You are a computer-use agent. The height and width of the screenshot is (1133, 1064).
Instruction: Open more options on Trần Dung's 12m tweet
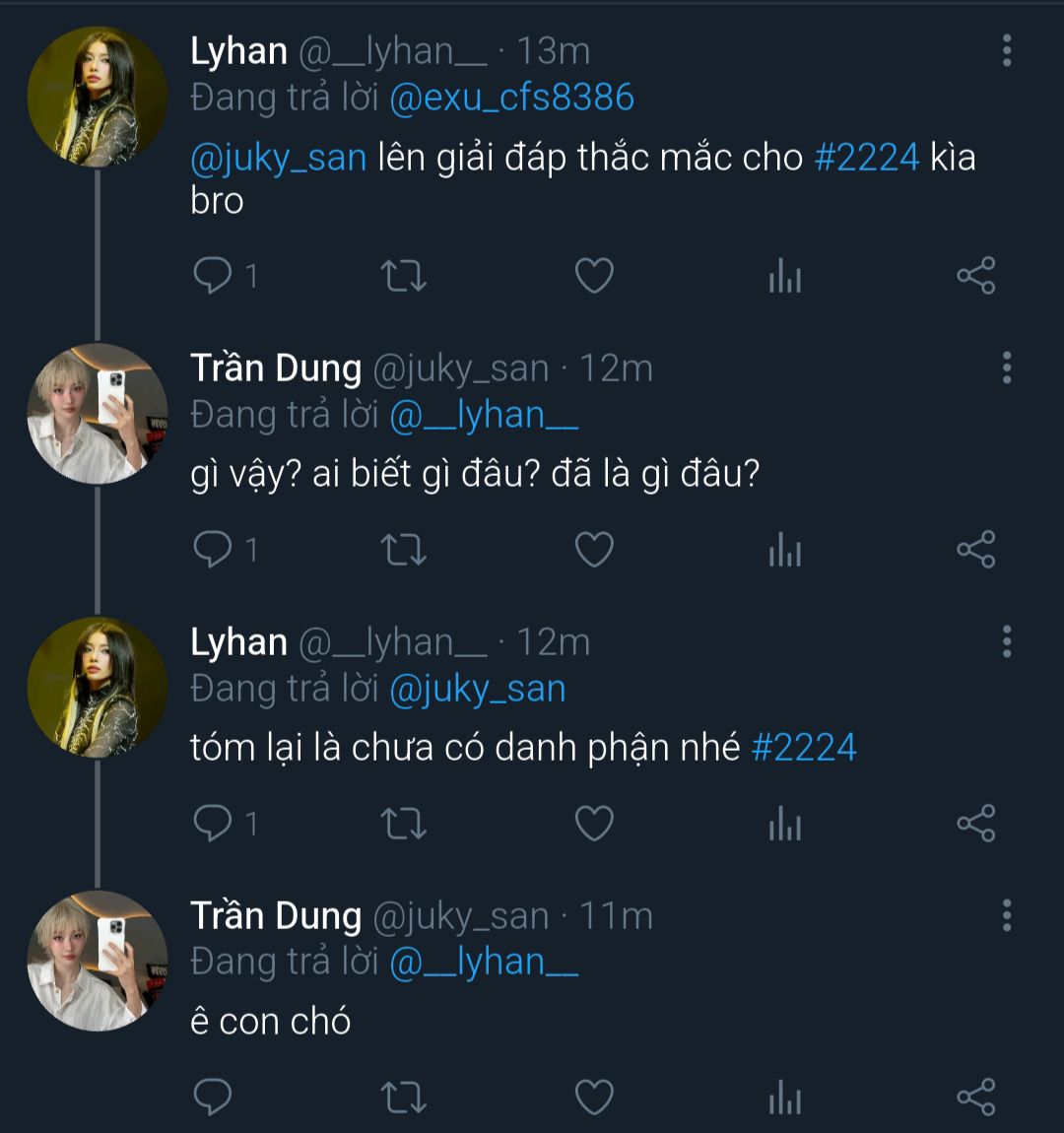[x=1006, y=367]
